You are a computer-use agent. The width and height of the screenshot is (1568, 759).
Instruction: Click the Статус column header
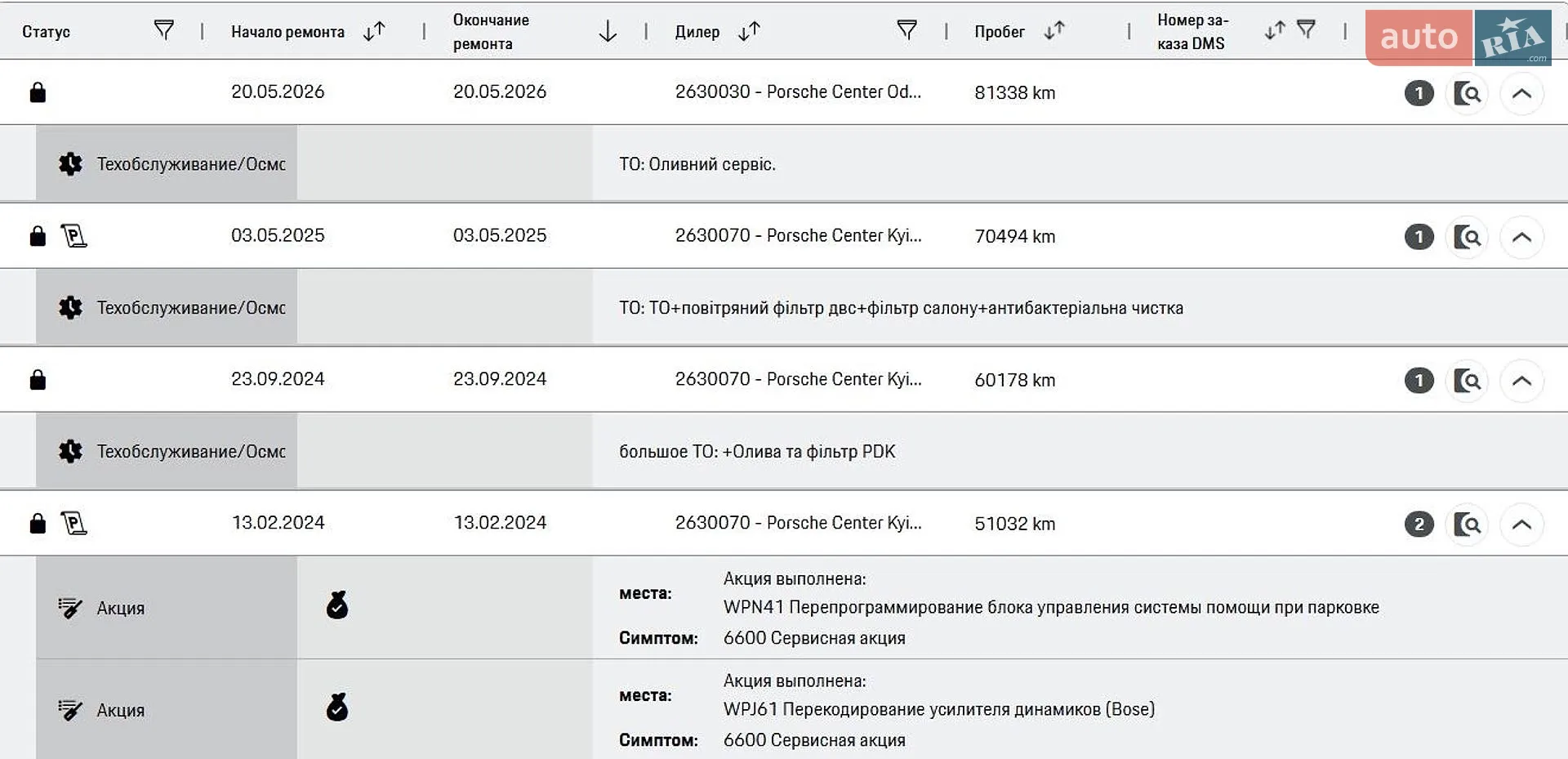(46, 32)
